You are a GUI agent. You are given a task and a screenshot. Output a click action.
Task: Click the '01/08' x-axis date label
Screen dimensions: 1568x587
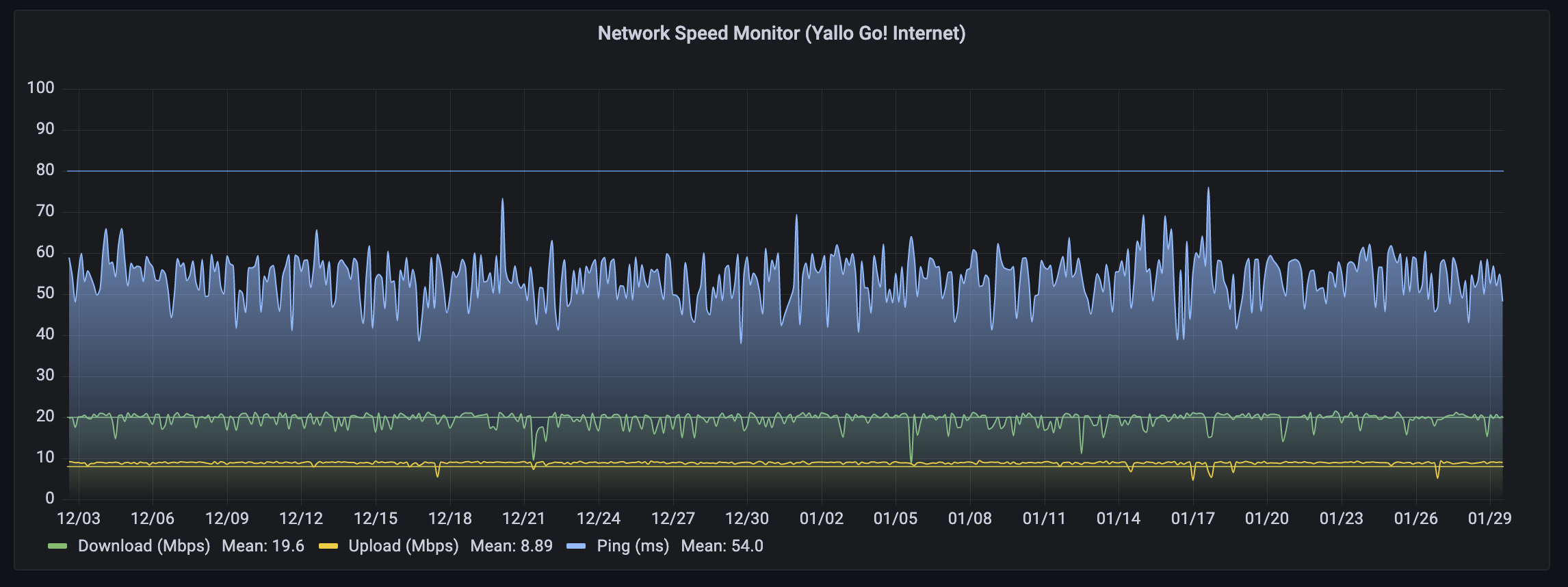(x=970, y=519)
